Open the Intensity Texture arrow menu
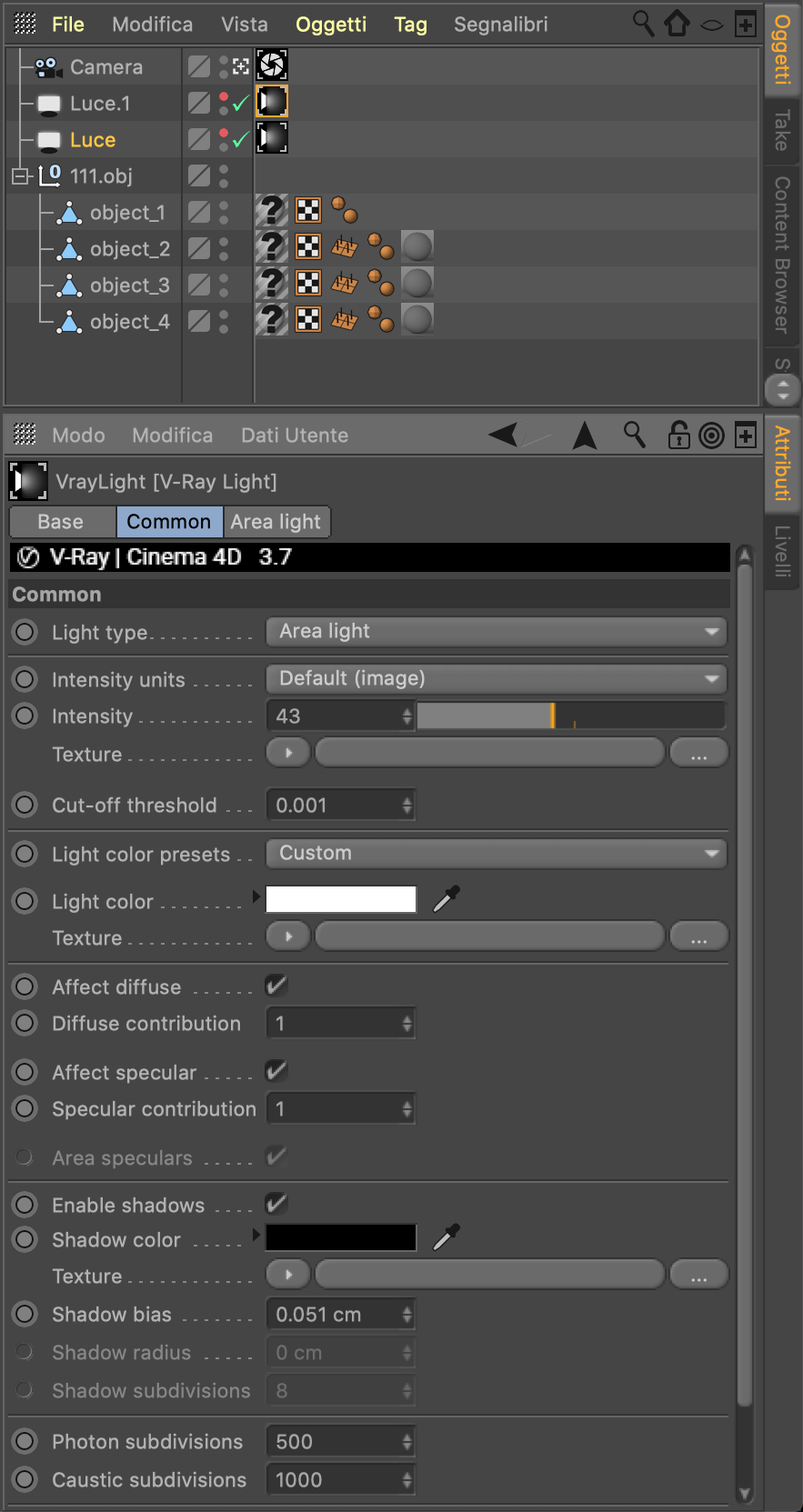 [288, 753]
